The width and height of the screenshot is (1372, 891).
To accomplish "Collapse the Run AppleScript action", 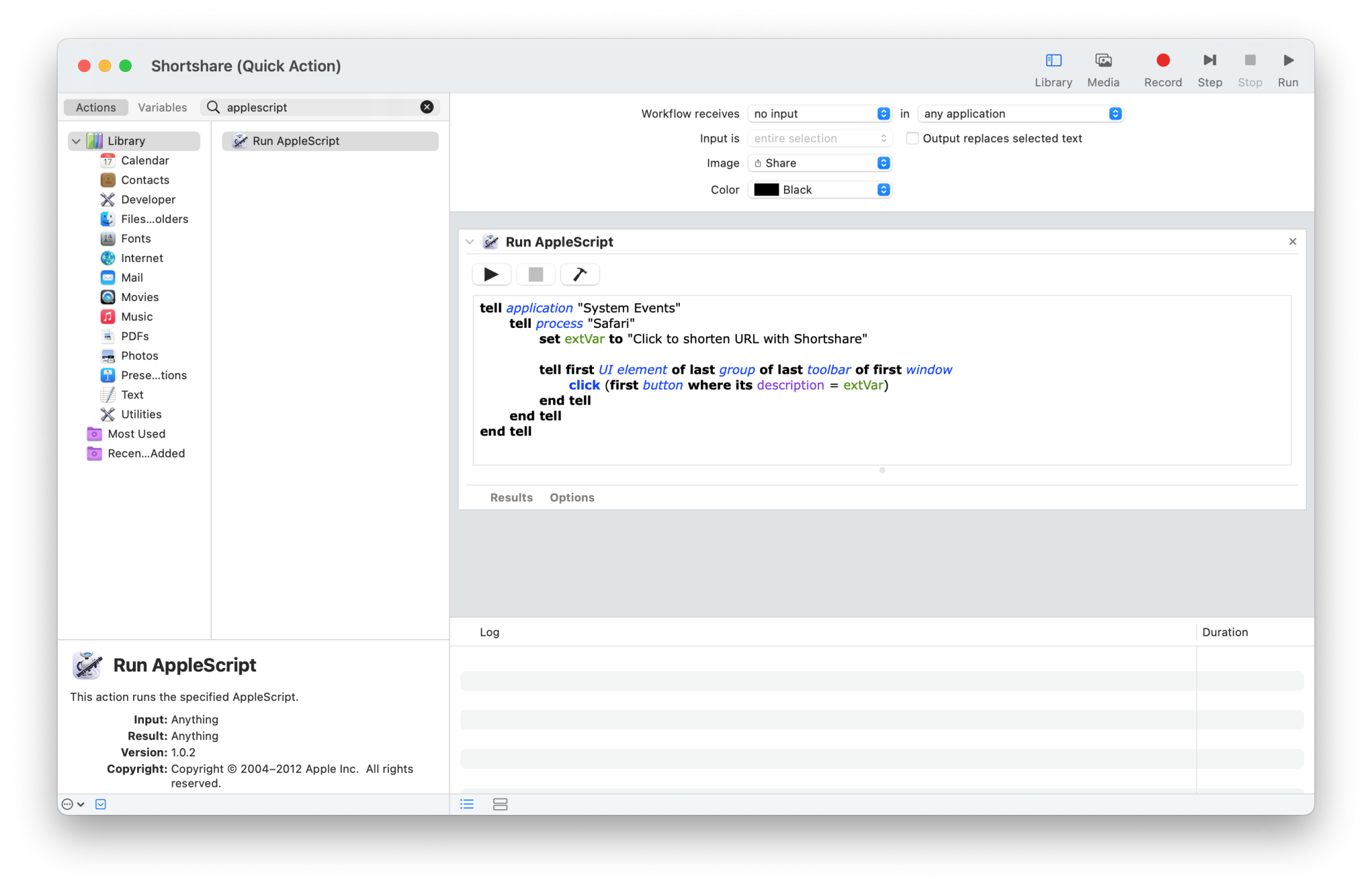I will point(470,242).
